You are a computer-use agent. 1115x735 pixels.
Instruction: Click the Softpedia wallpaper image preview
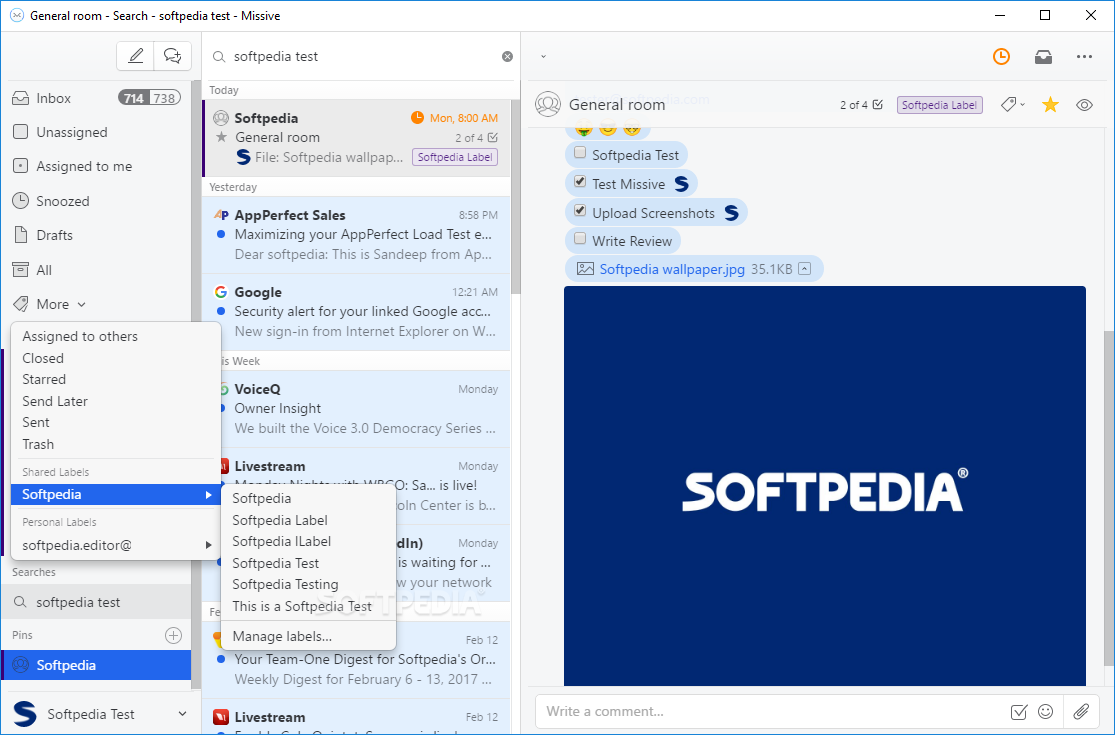pos(825,486)
